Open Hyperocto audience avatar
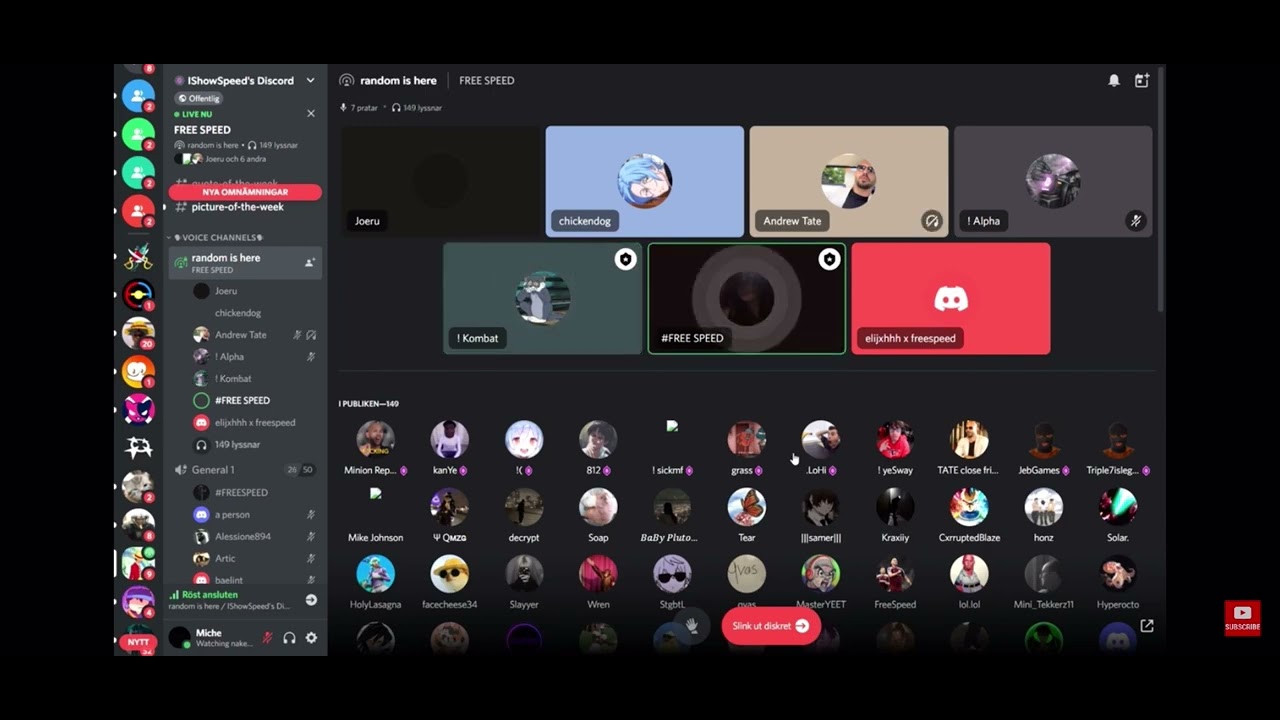The width and height of the screenshot is (1280, 720). [1117, 574]
